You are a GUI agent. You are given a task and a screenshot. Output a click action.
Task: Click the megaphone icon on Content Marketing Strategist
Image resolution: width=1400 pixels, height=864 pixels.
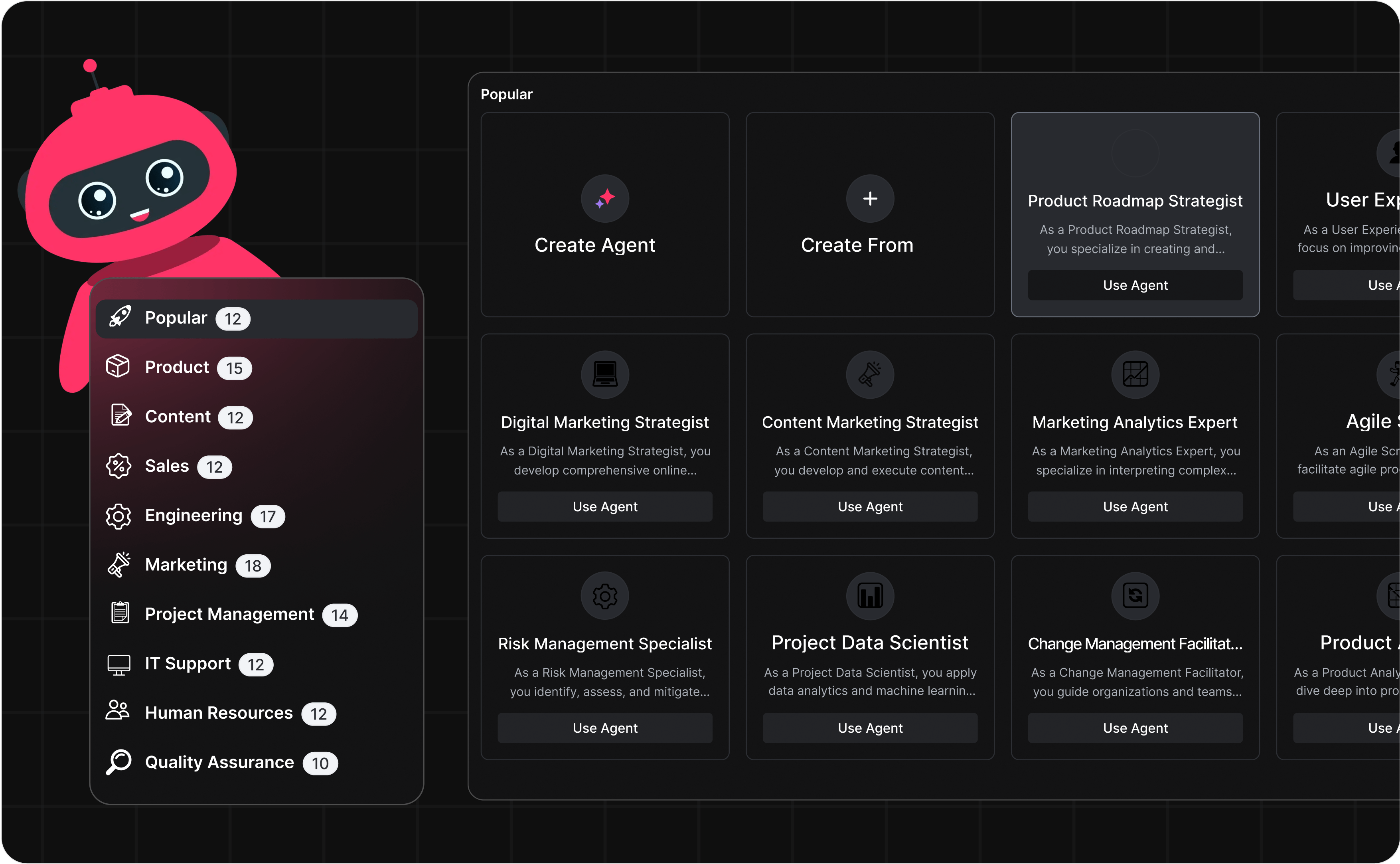click(x=870, y=374)
